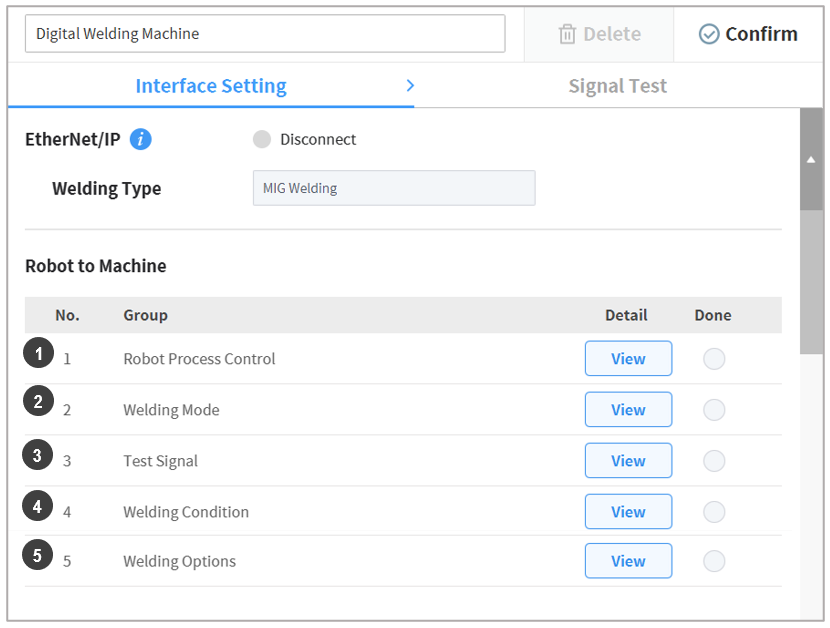Click chevron arrow between the two tabs
The image size is (830, 628).
[410, 86]
